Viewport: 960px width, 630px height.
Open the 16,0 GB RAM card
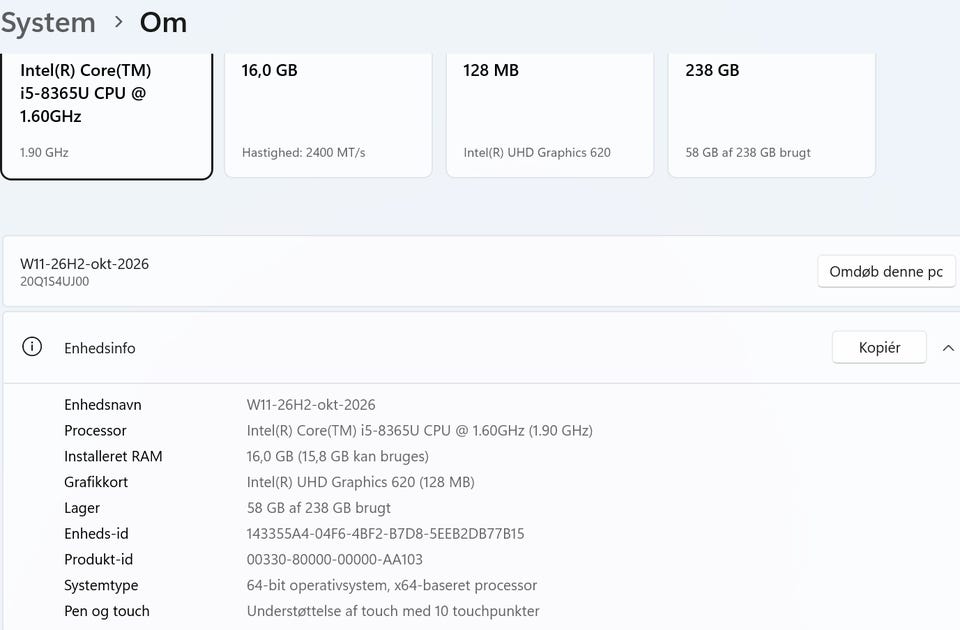328,115
